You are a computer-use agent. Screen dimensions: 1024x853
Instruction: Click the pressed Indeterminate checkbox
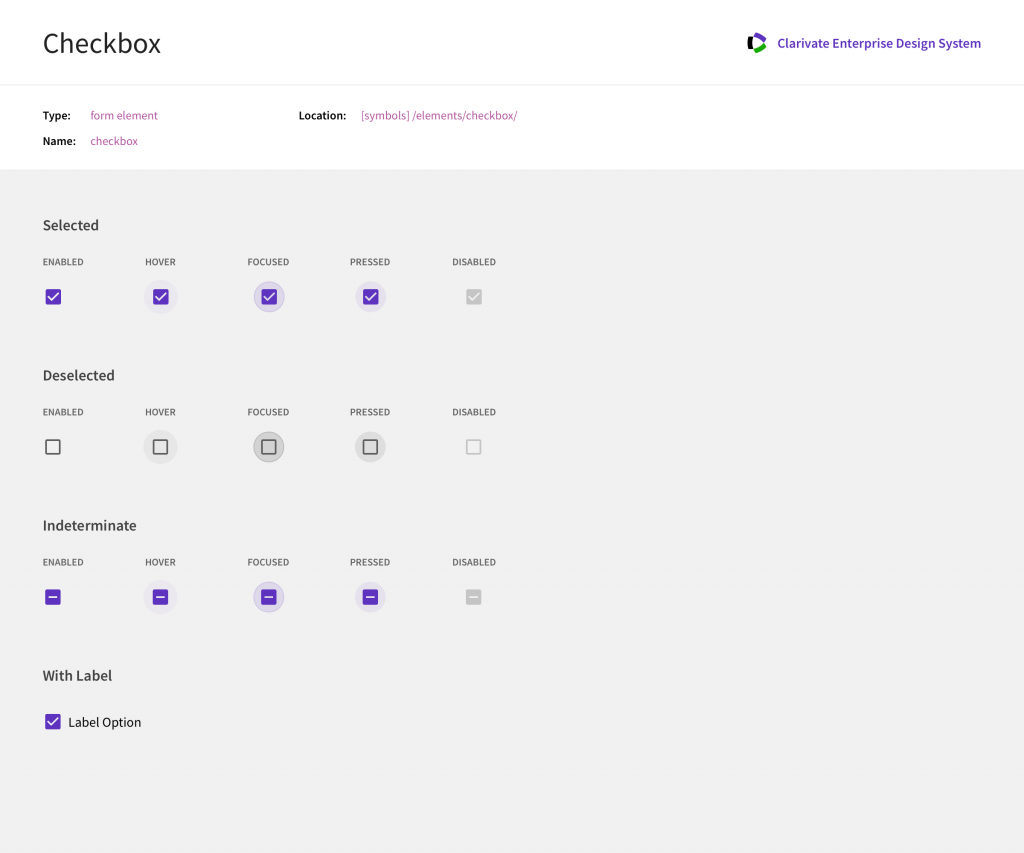pyautogui.click(x=370, y=597)
